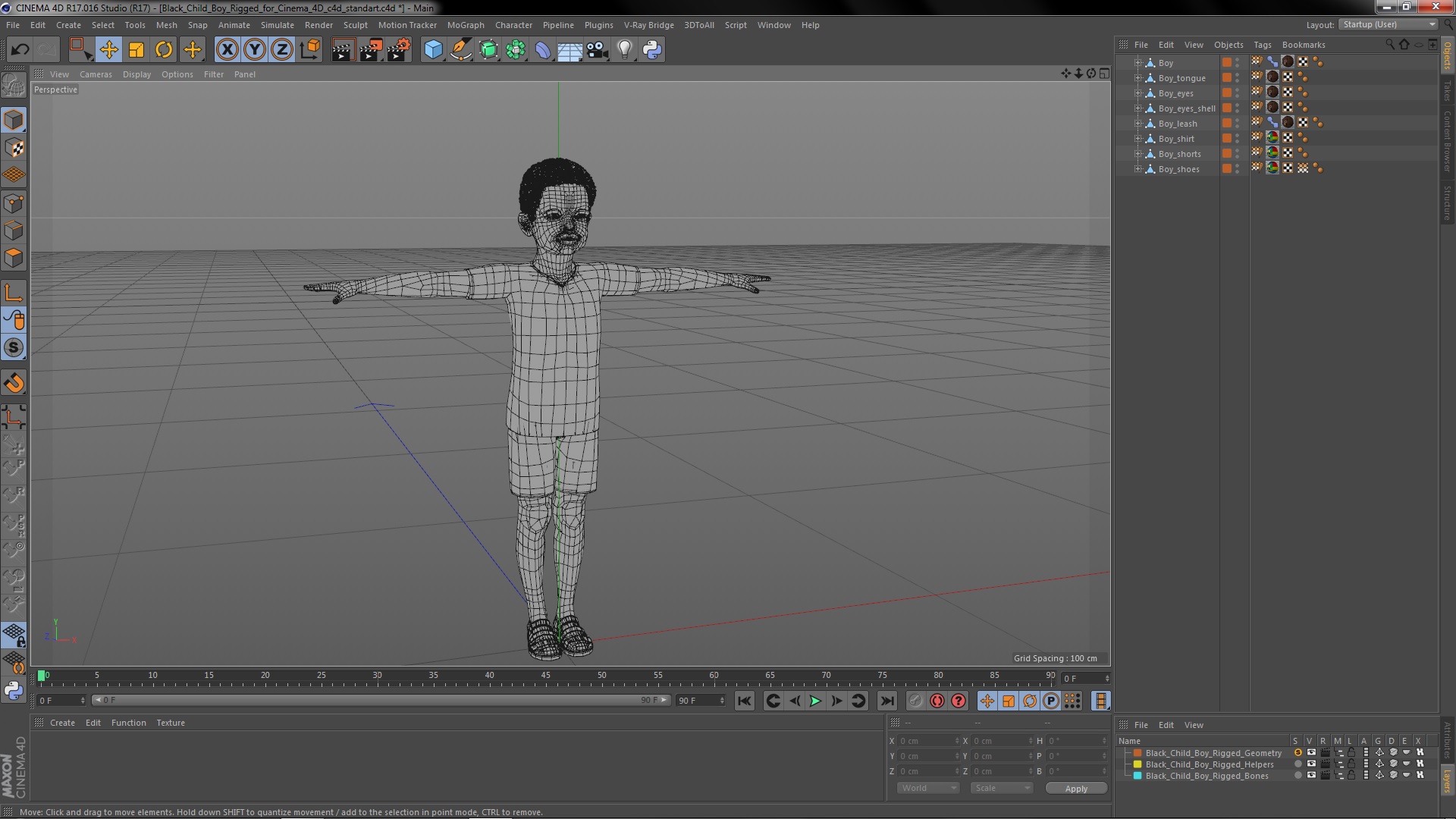Screen dimensions: 1456x819
Task: Click Black_Child_Boy_Rigged_Bones cyan layer color swatch
Action: 1137,776
